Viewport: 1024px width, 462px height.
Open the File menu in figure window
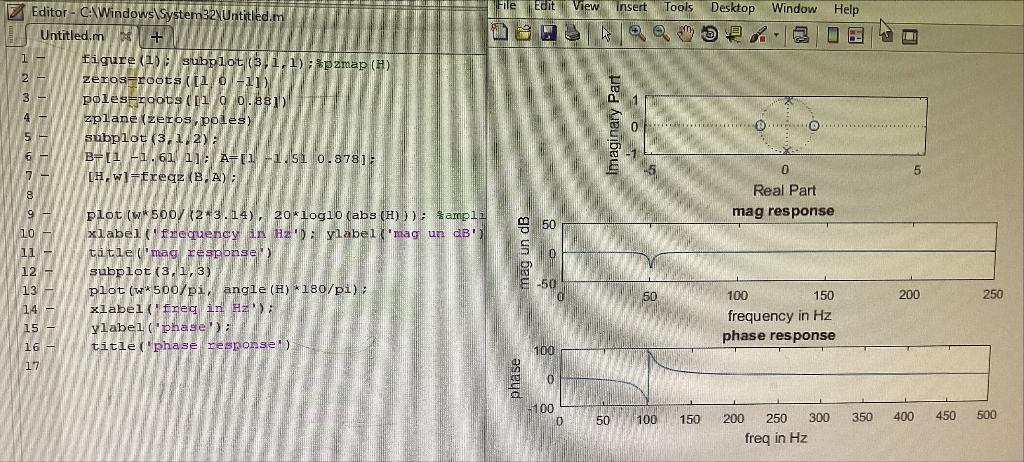click(506, 6)
